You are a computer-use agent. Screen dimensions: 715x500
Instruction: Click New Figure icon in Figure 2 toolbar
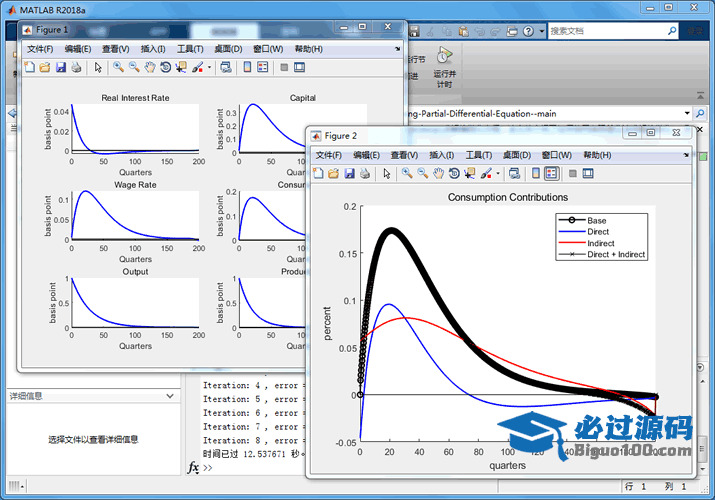(318, 173)
